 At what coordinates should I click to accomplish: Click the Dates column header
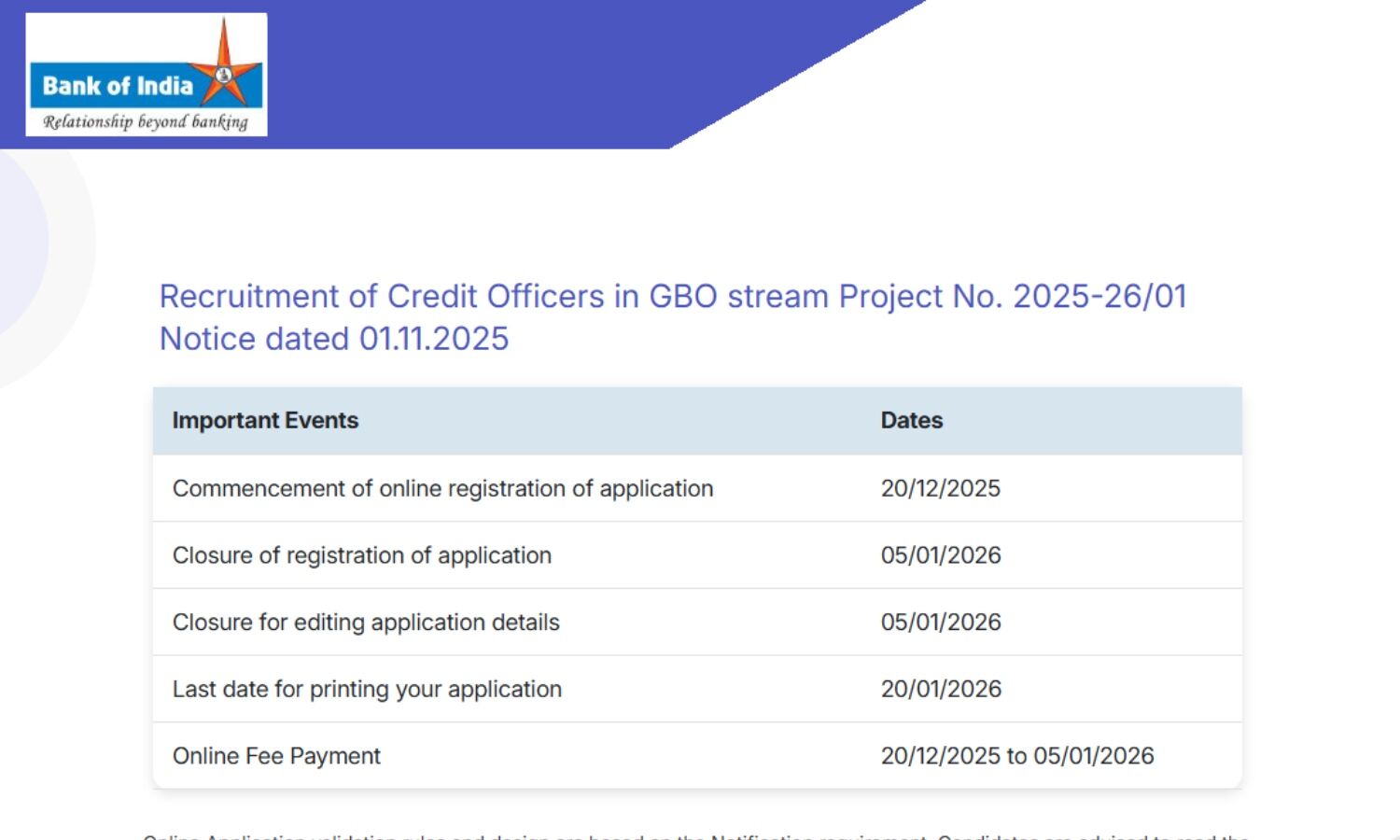912,421
